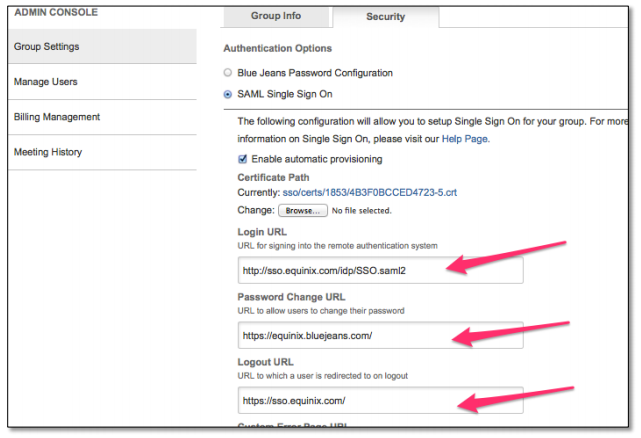Select Blue Jeans Password Configuration radio button

pyautogui.click(x=228, y=73)
